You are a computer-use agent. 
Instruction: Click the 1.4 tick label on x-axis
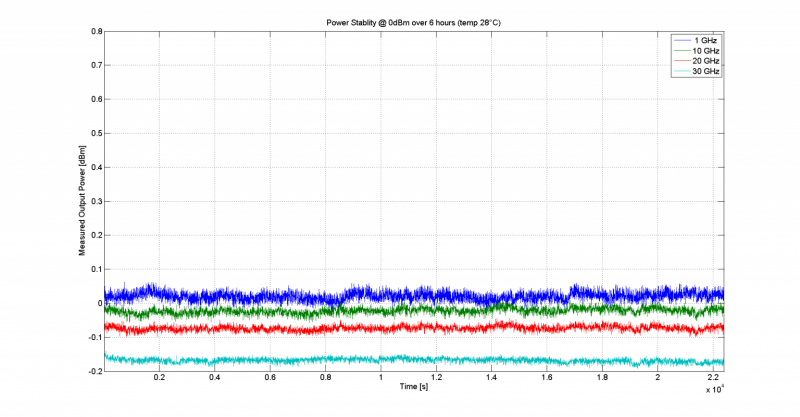coord(491,378)
